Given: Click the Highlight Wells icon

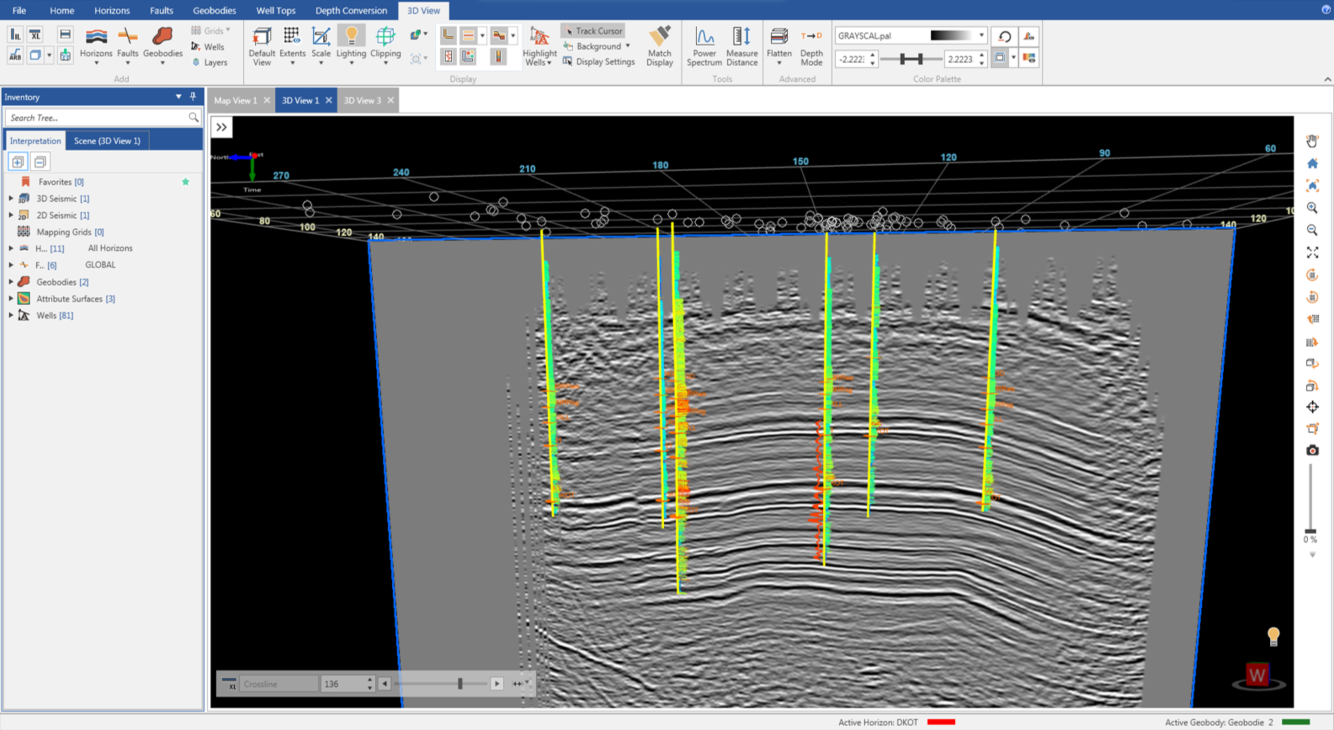Looking at the screenshot, I should pyautogui.click(x=539, y=47).
